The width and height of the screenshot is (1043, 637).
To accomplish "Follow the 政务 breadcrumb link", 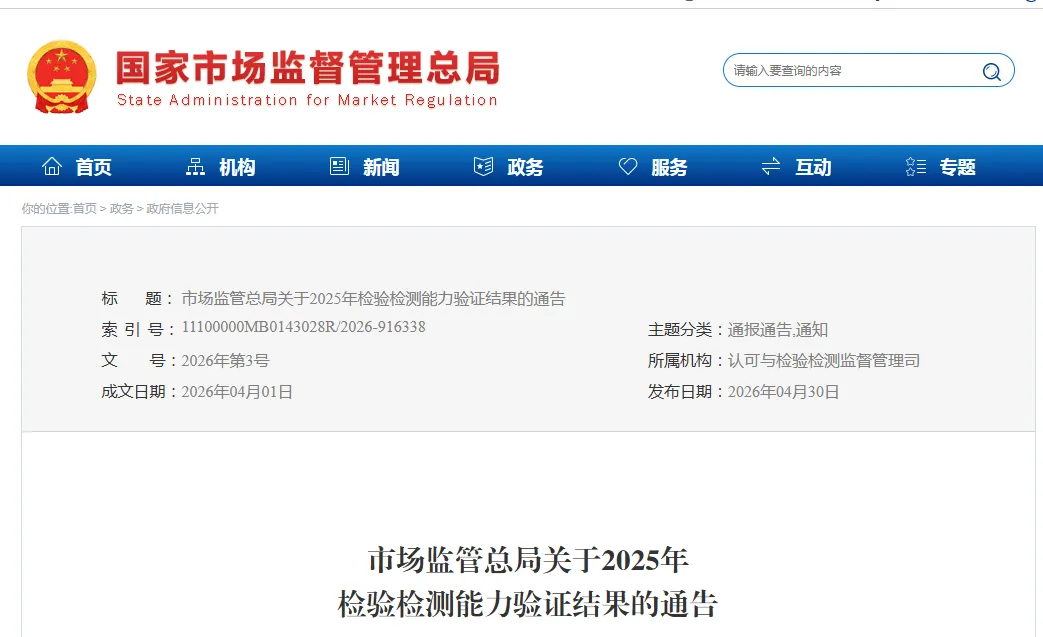I will coord(121,209).
